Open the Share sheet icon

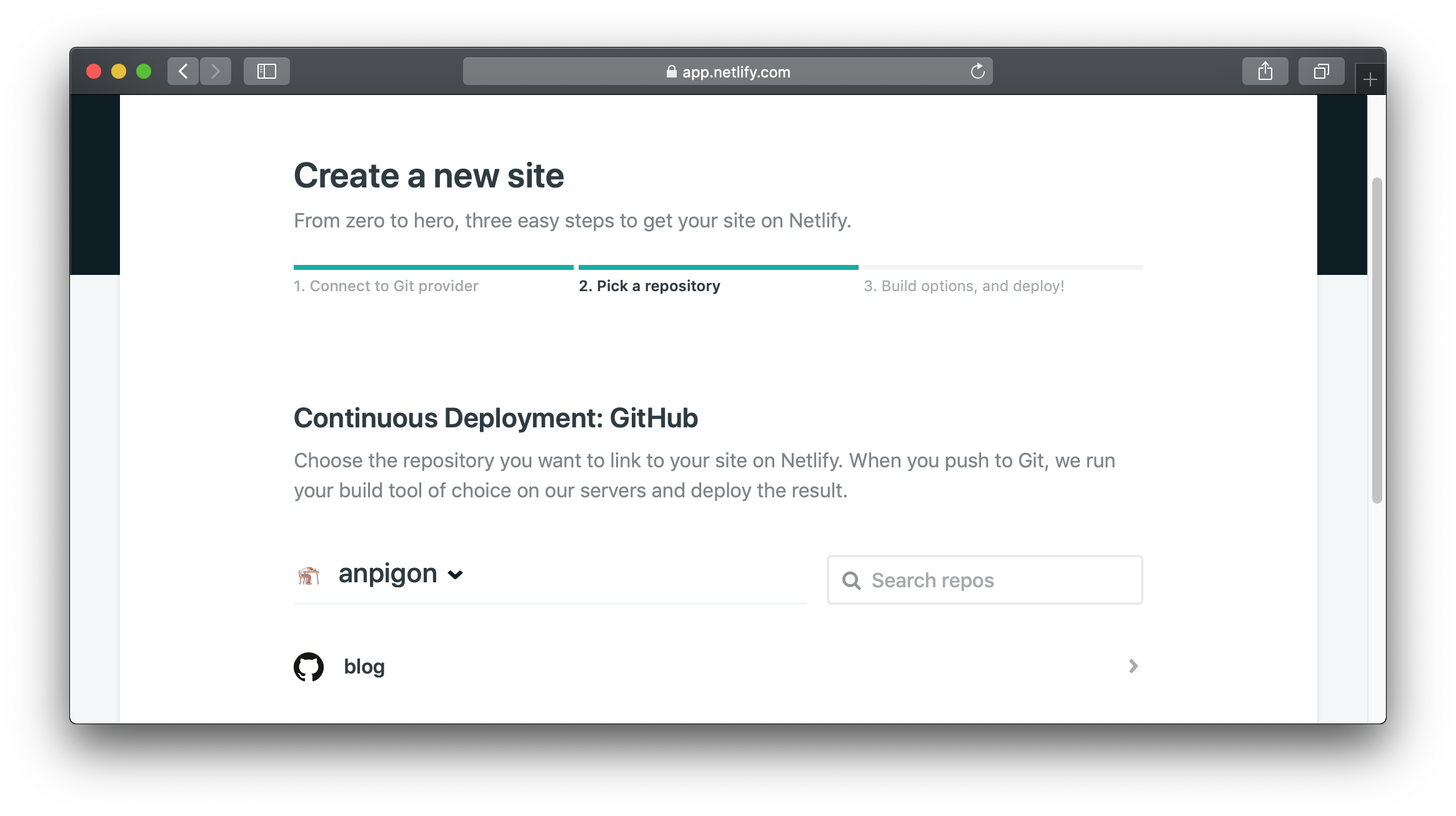(x=1265, y=71)
